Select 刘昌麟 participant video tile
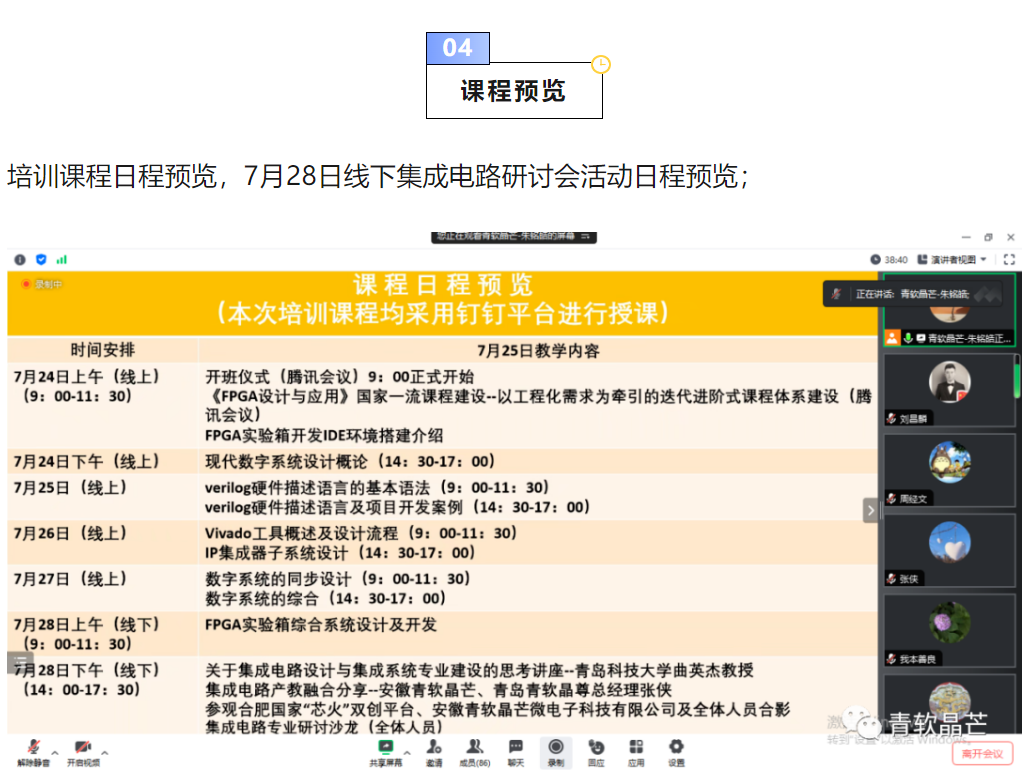The image size is (1032, 781). pyautogui.click(x=950, y=391)
